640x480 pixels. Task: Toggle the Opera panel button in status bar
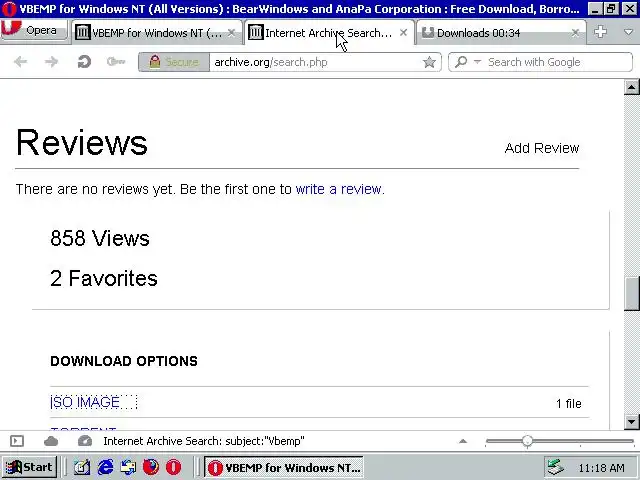pos(17,441)
